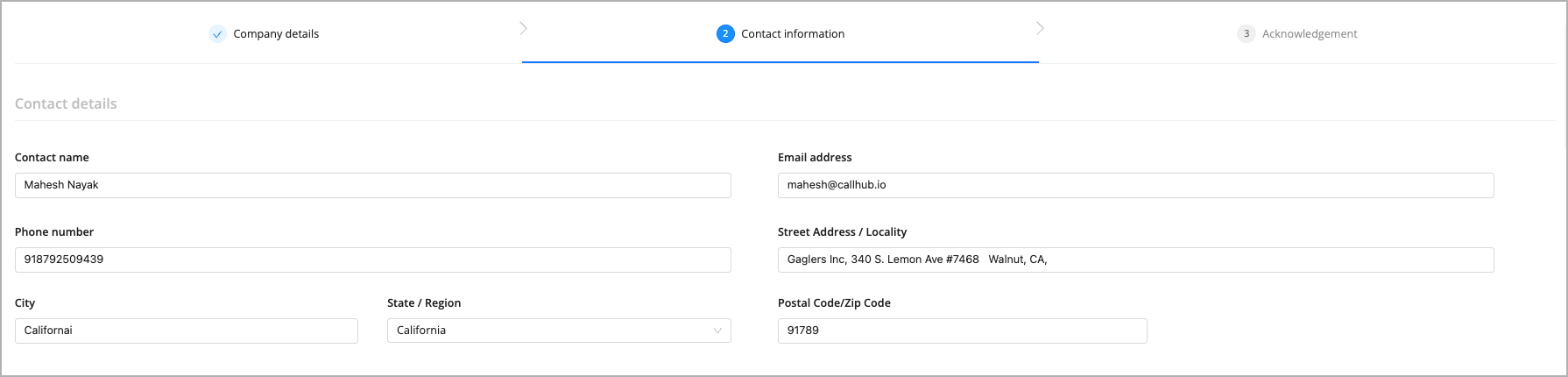Open the State / Region dropdown arrow
1568x377 pixels.
pos(717,331)
